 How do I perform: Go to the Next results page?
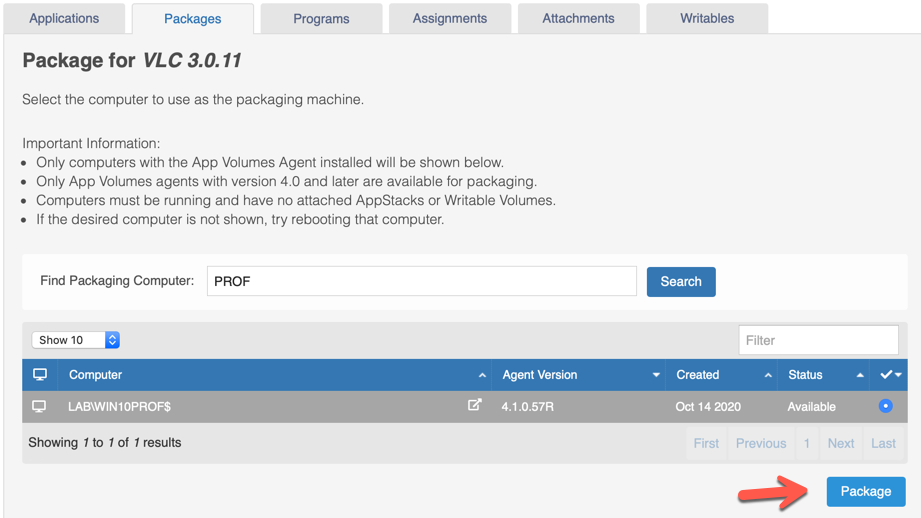tap(840, 443)
